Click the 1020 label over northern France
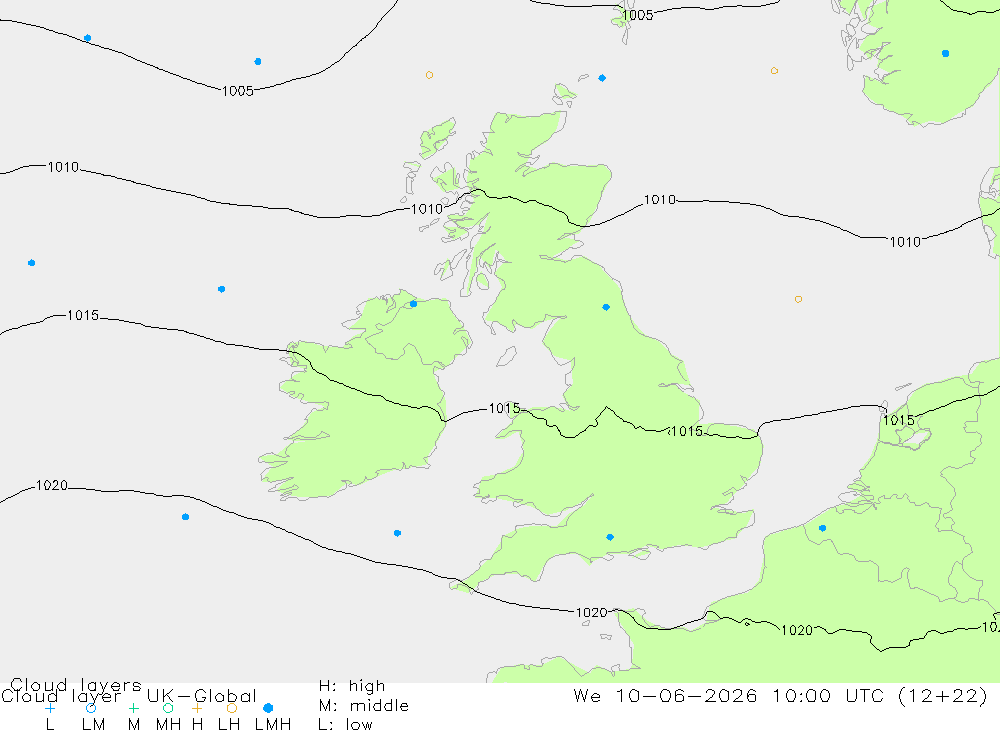This screenshot has width=1000, height=733. tap(797, 630)
